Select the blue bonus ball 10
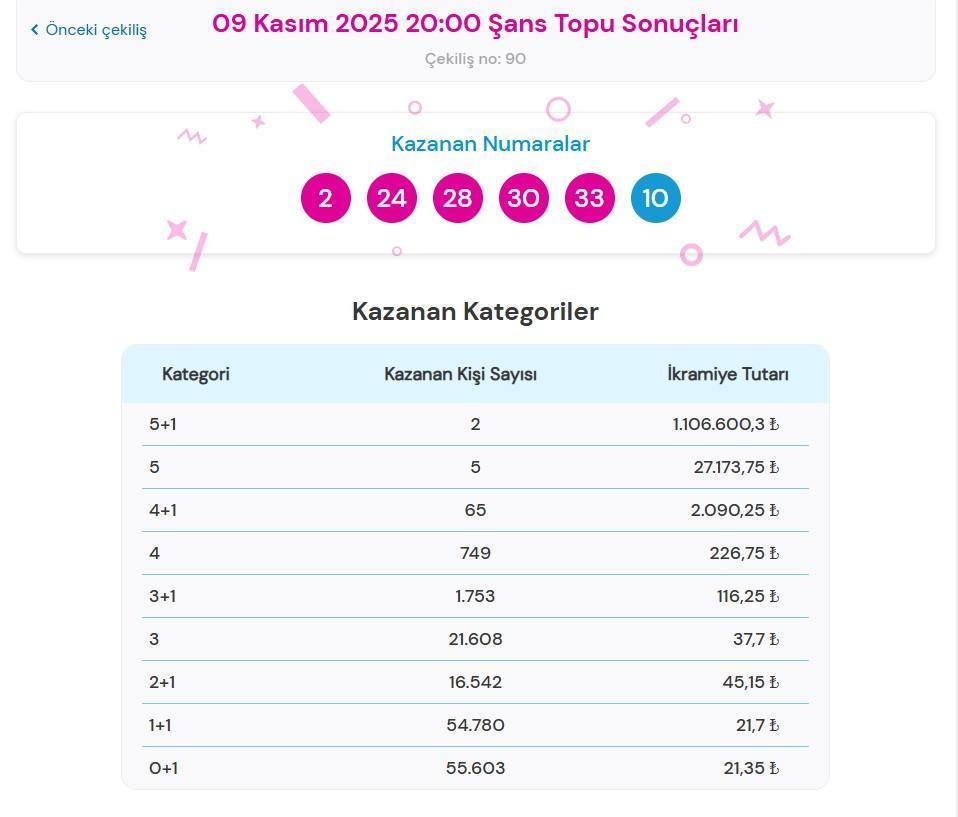This screenshot has height=817, width=958. pyautogui.click(x=655, y=198)
